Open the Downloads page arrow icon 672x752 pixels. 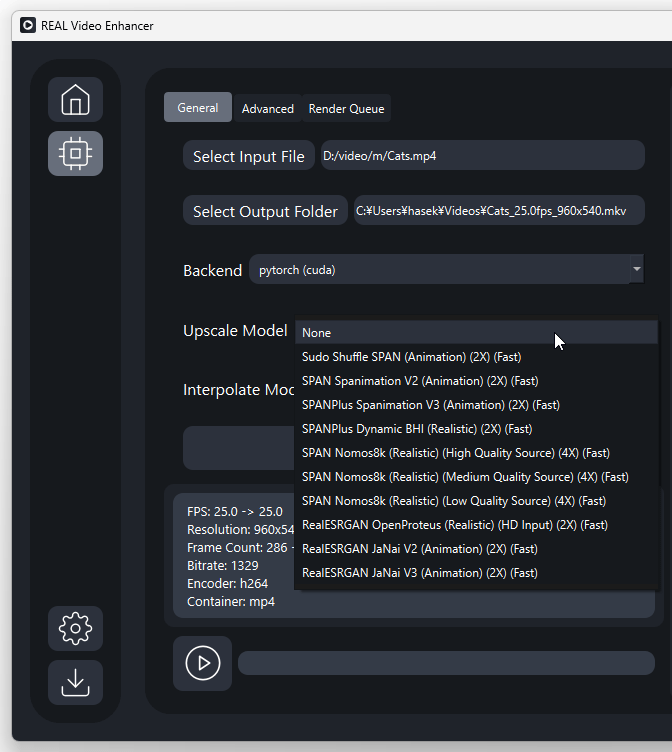point(75,682)
